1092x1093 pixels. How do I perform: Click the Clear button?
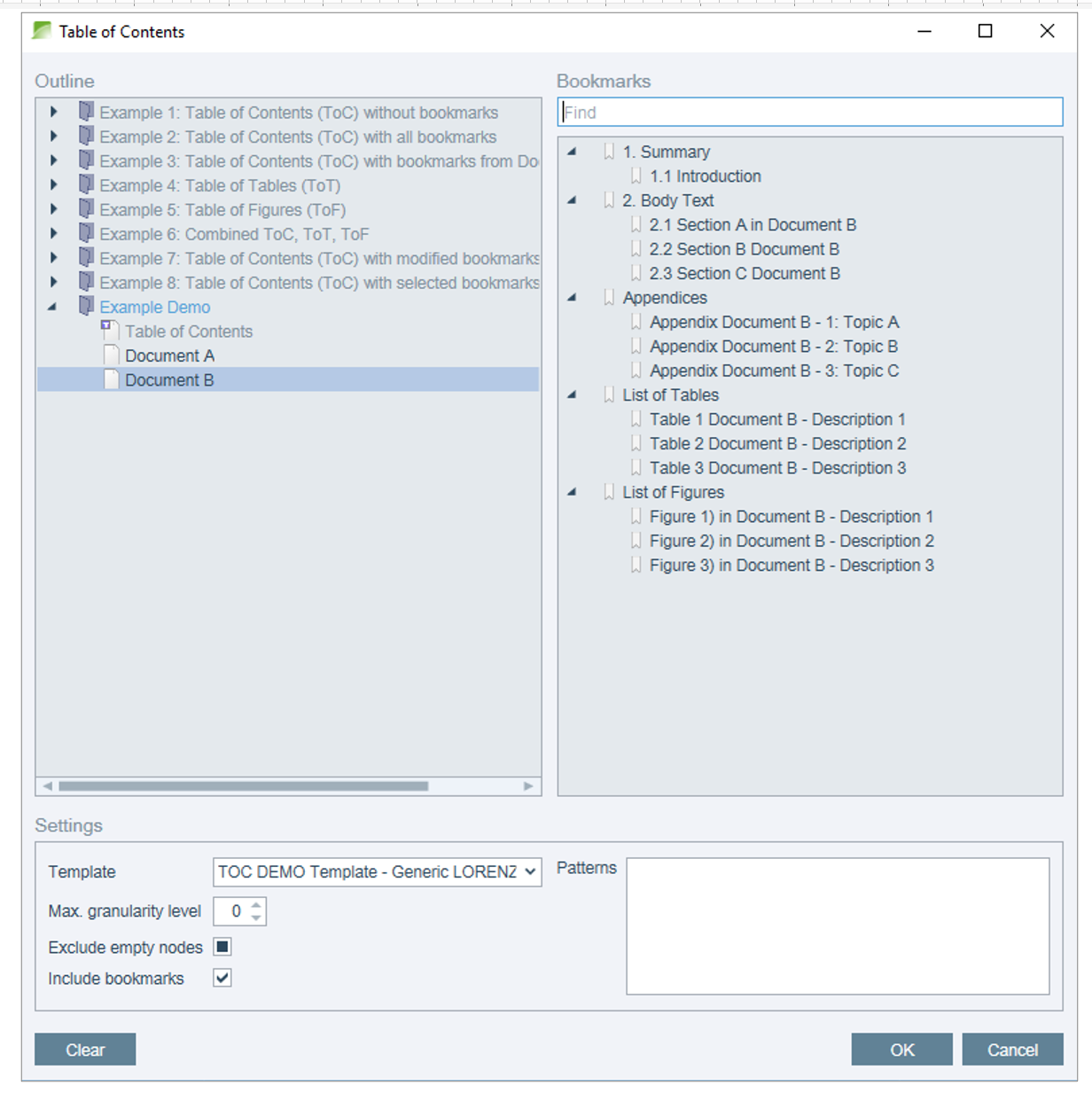coord(85,1050)
